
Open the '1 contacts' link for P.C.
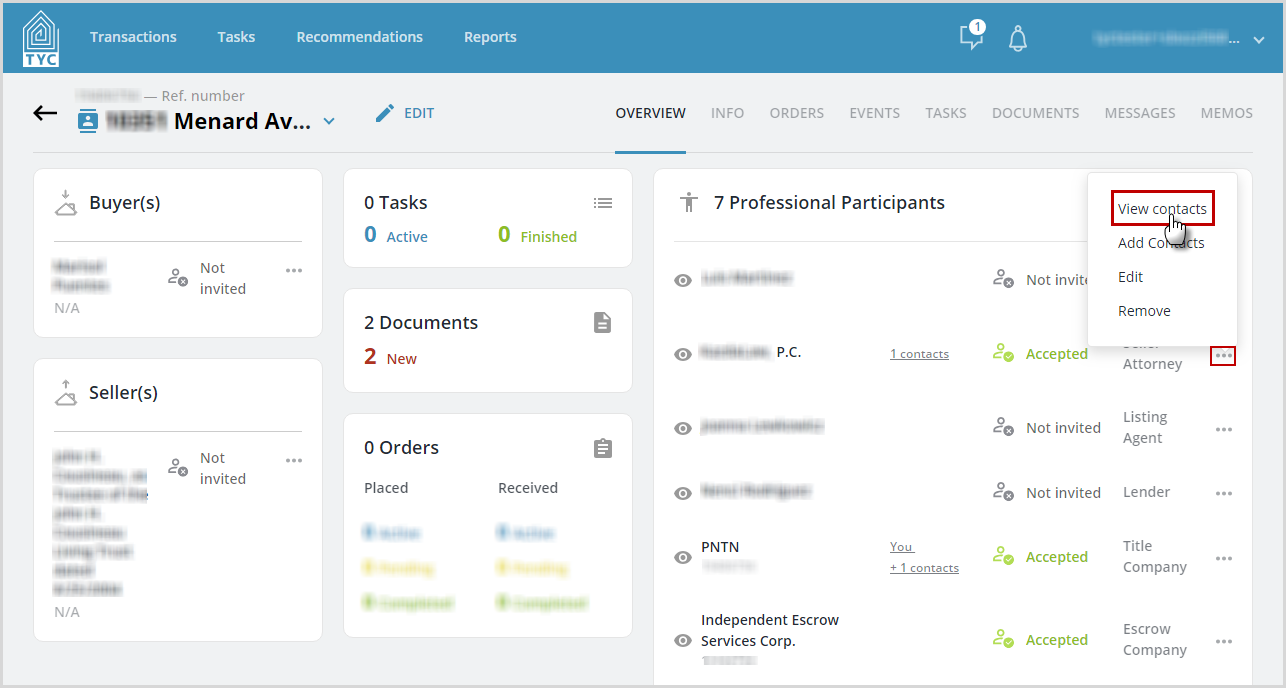pos(919,354)
